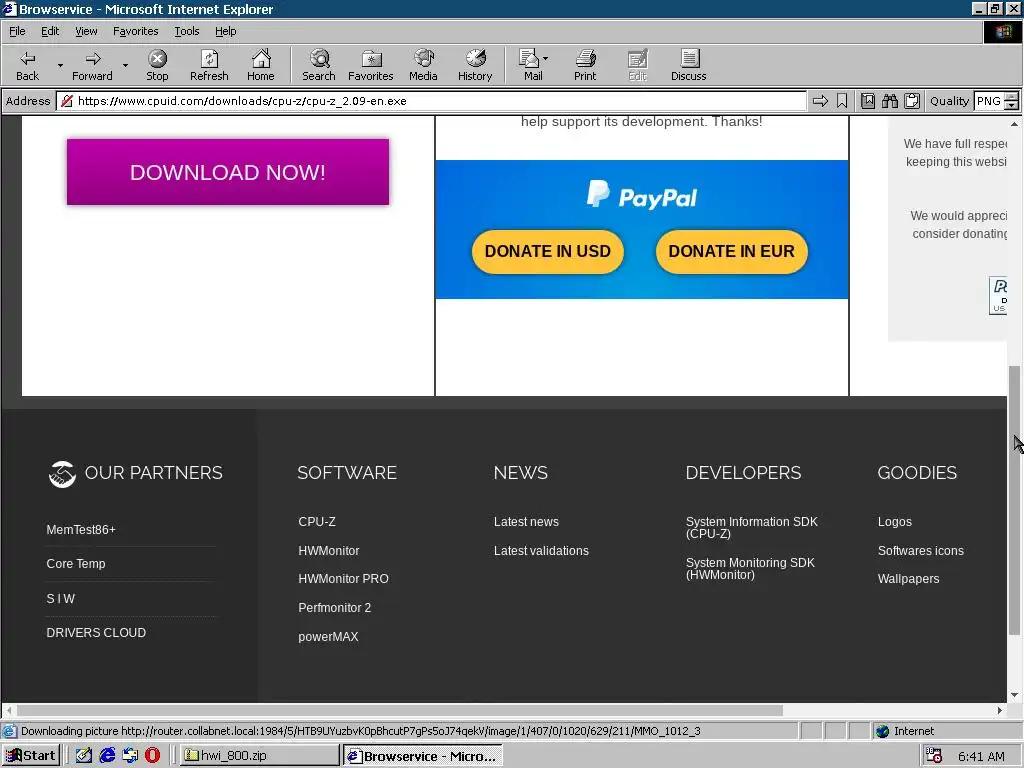Open the Tools menu
The height and width of the screenshot is (768, 1024).
186,31
